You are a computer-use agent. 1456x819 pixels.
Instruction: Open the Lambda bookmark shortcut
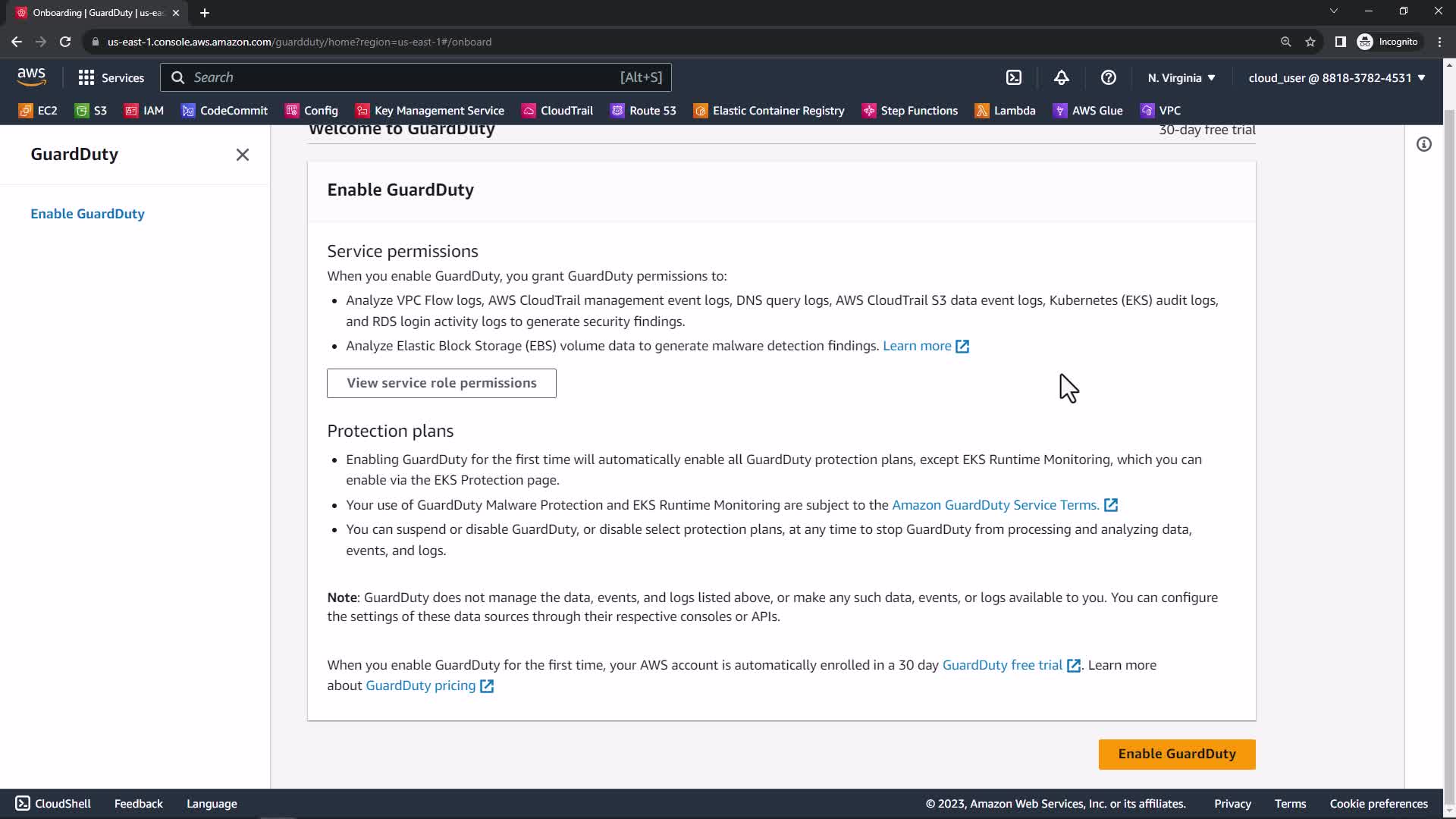(1005, 111)
